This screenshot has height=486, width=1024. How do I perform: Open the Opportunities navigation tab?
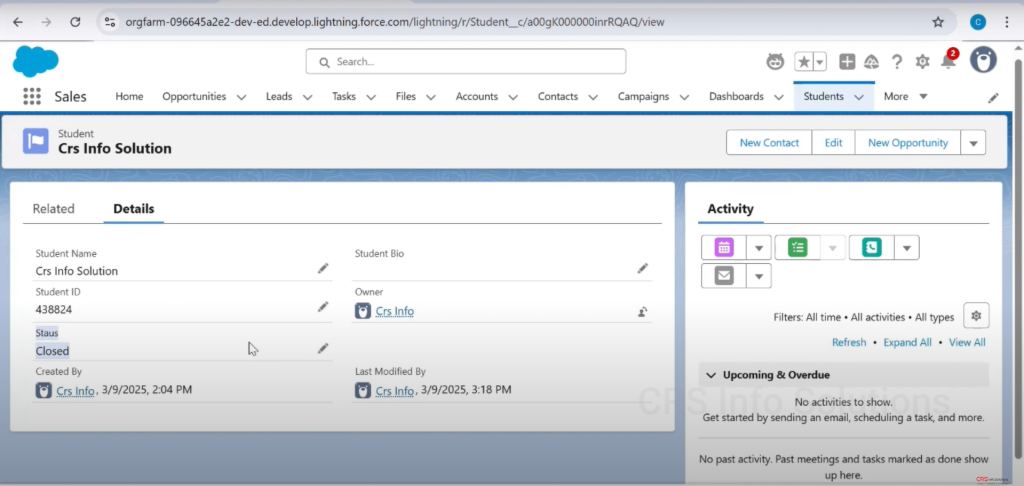click(194, 97)
